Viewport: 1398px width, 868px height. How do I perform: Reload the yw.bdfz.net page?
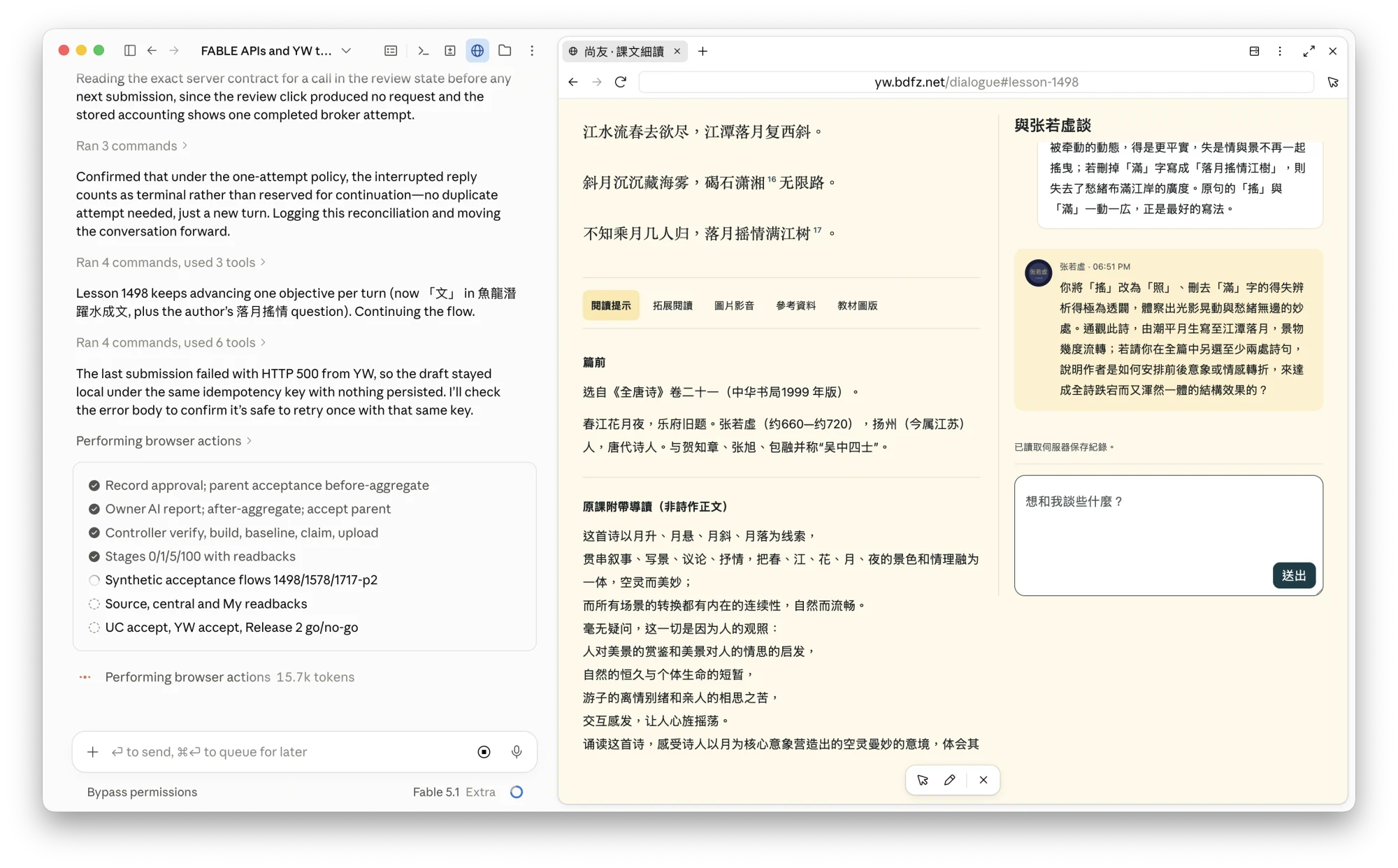pos(620,82)
